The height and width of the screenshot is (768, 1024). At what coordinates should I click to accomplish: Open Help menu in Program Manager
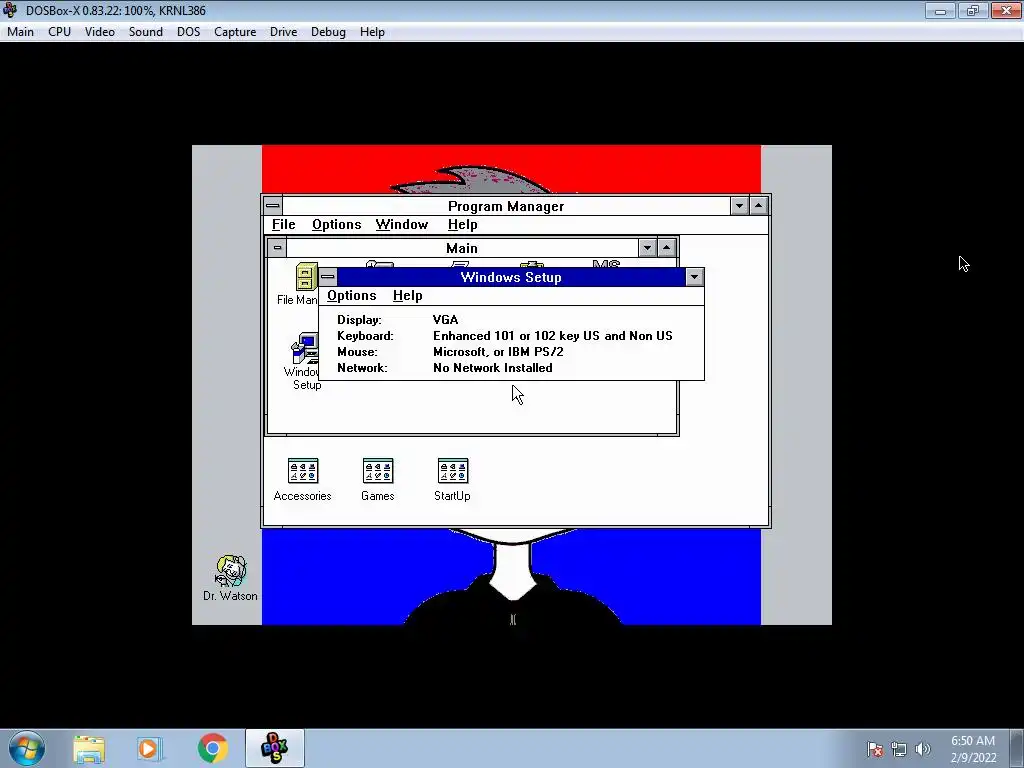coord(462,225)
